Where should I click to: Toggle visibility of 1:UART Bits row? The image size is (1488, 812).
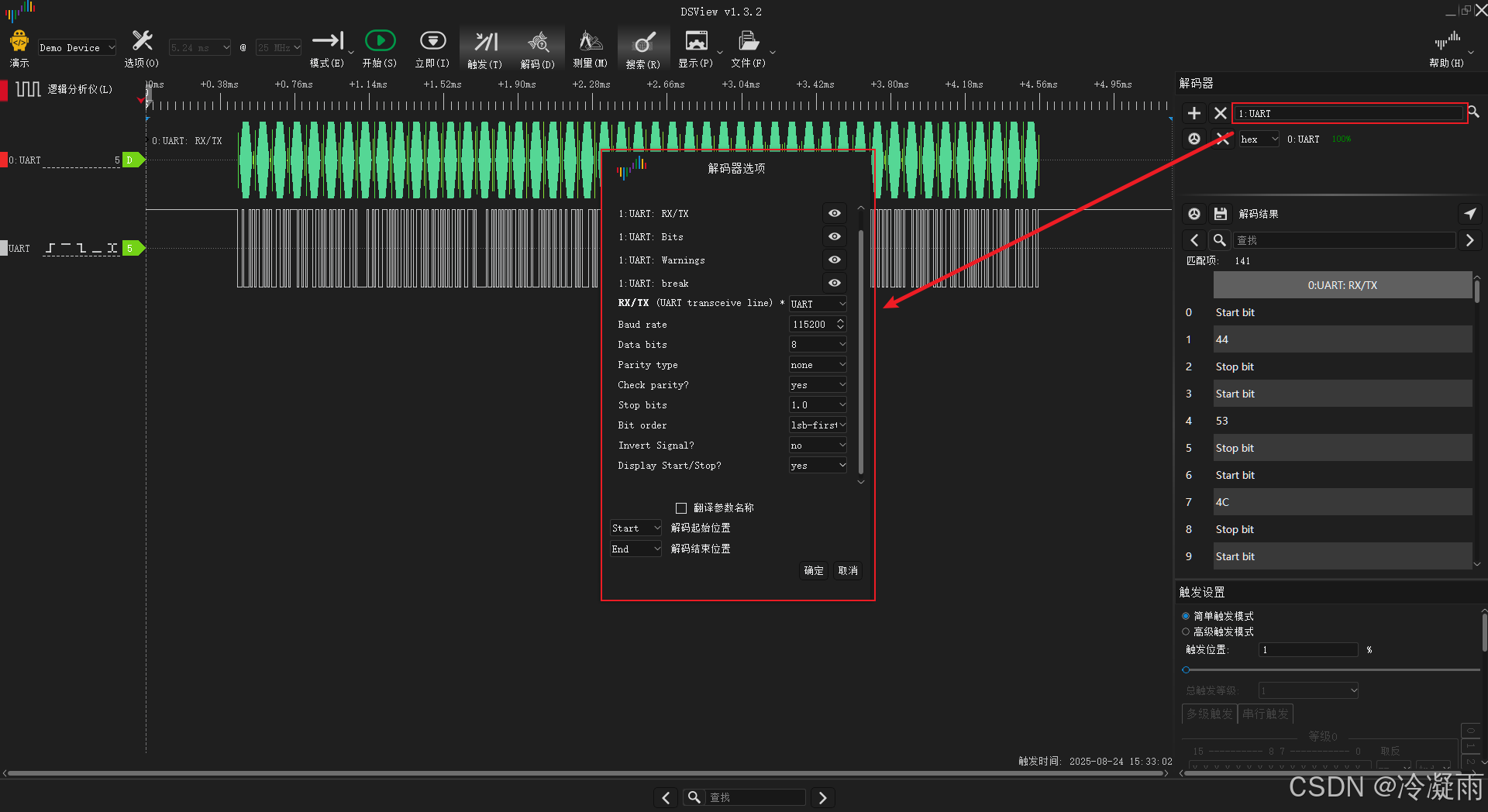835,236
